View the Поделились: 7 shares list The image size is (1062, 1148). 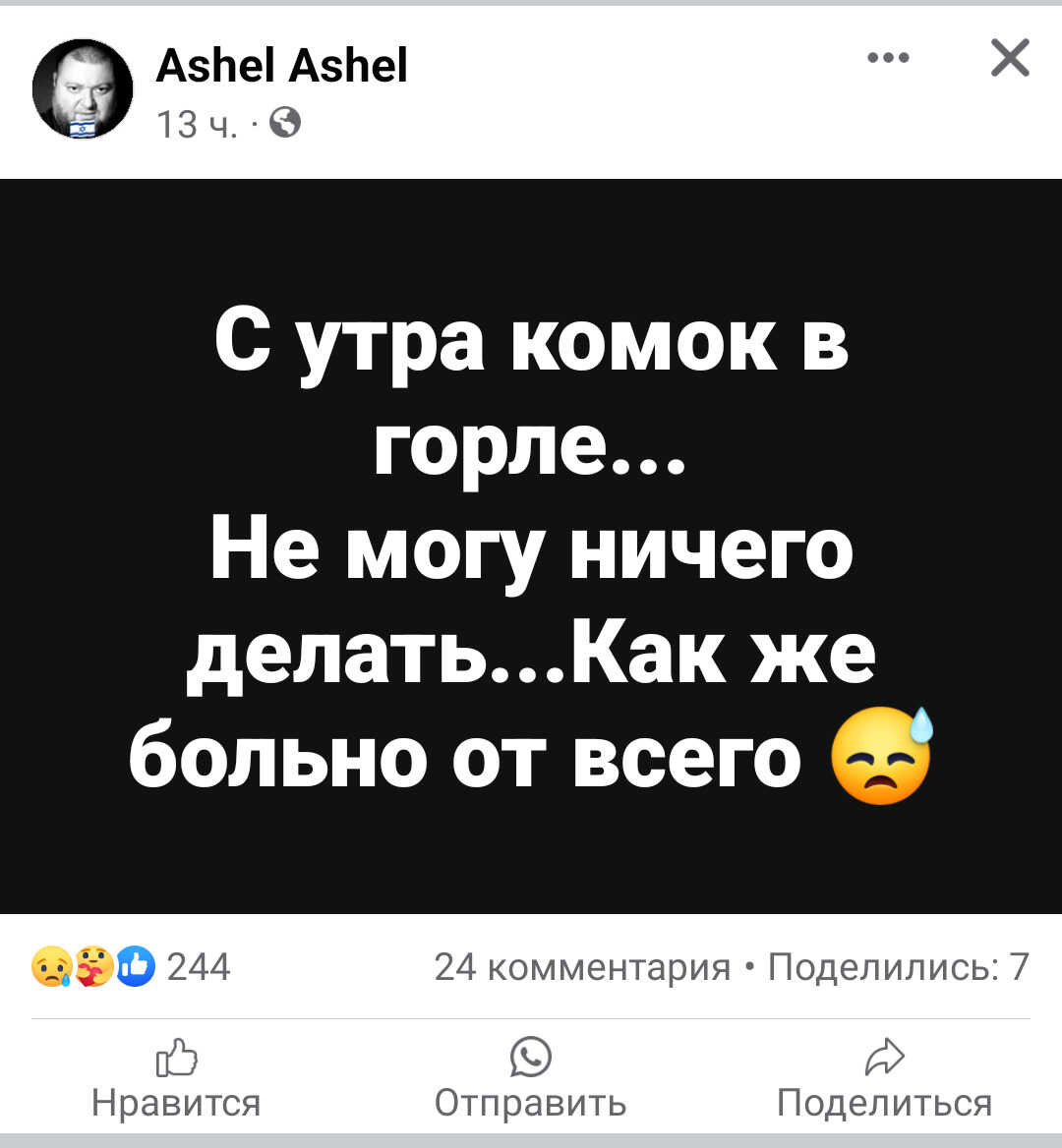click(x=898, y=966)
